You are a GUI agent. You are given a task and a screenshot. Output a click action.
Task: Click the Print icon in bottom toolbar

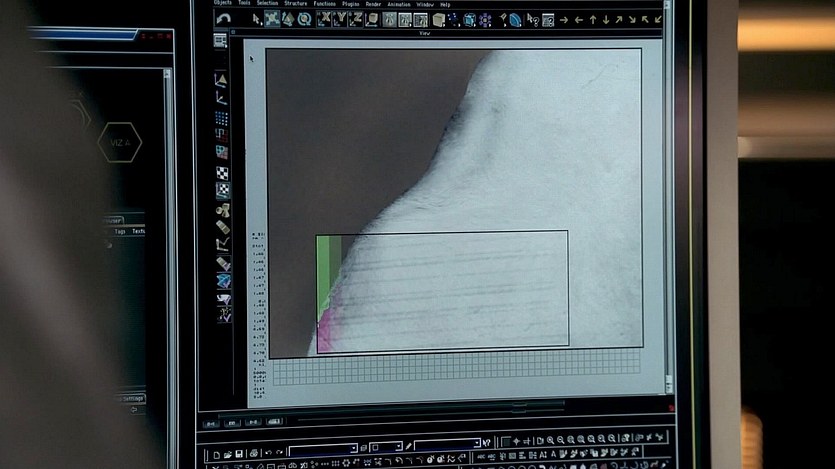tap(254, 454)
